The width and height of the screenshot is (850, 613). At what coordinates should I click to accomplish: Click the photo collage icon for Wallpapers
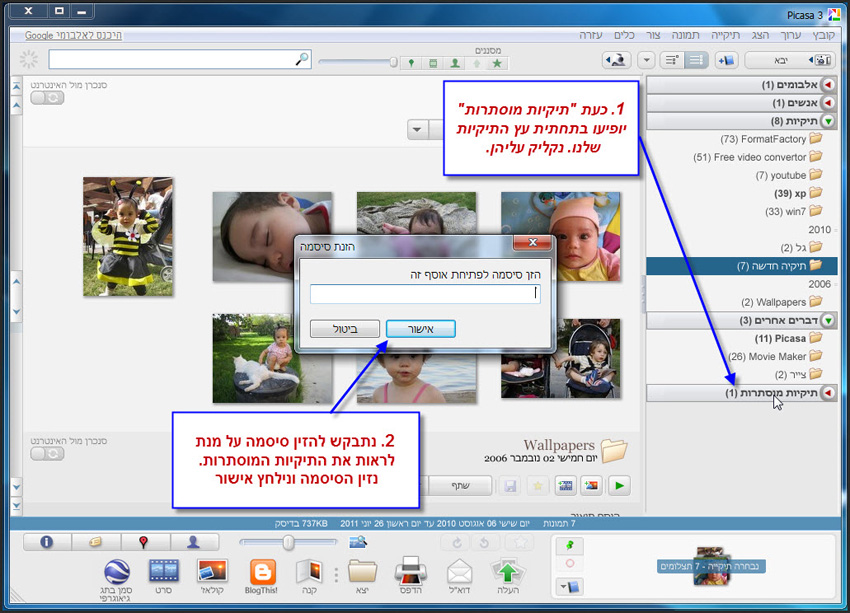pyautogui.click(x=591, y=486)
